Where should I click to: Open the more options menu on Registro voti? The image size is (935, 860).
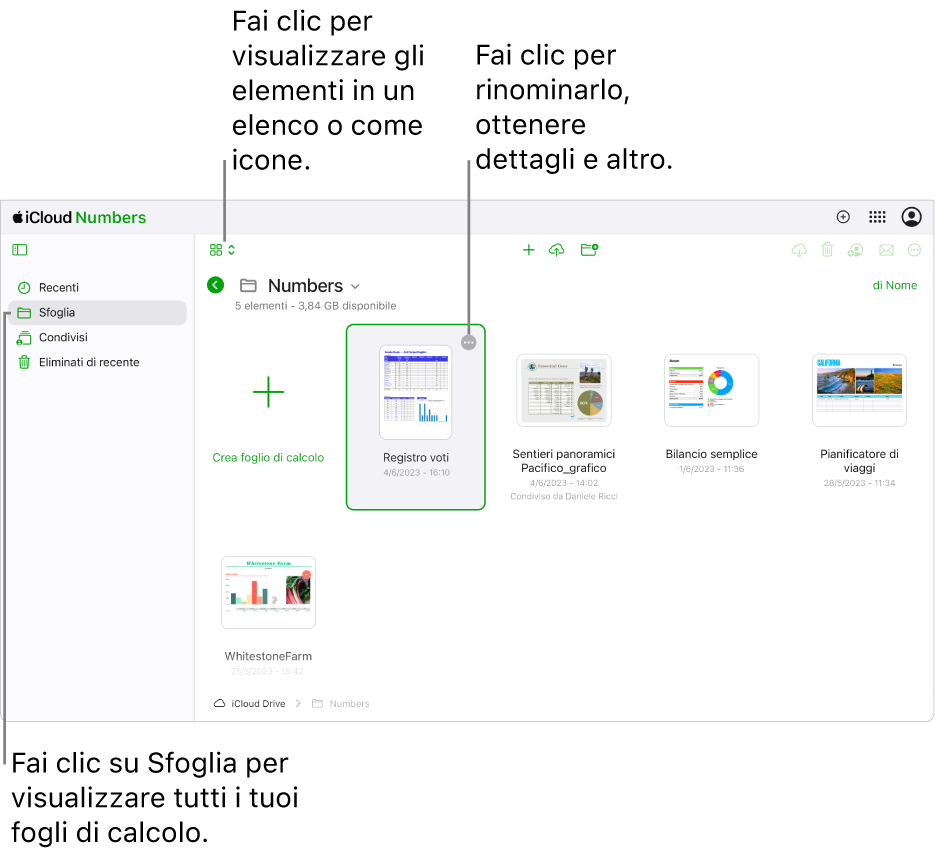point(468,341)
